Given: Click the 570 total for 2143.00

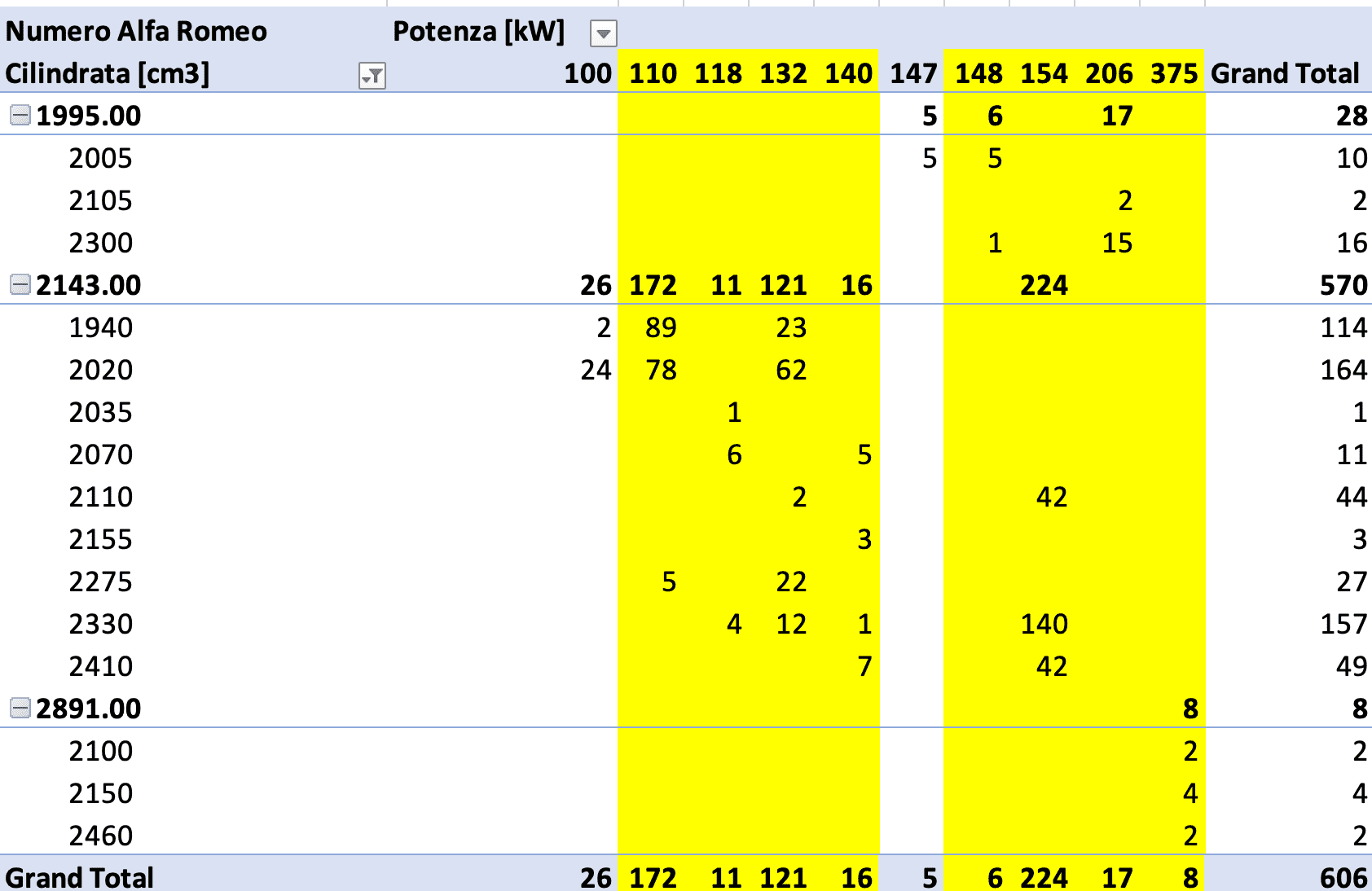Looking at the screenshot, I should (1343, 286).
